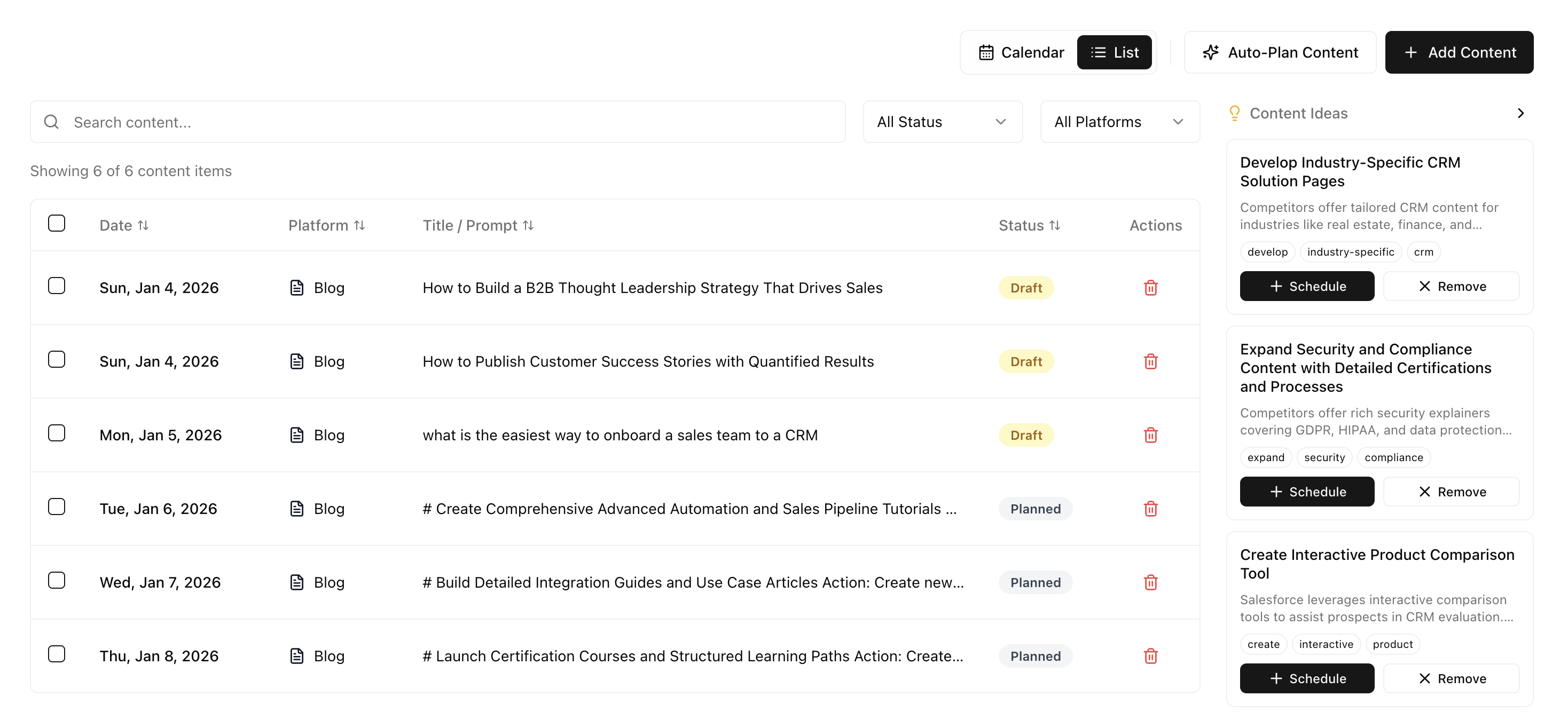Remove the Security and Compliance content idea

(x=1451, y=491)
